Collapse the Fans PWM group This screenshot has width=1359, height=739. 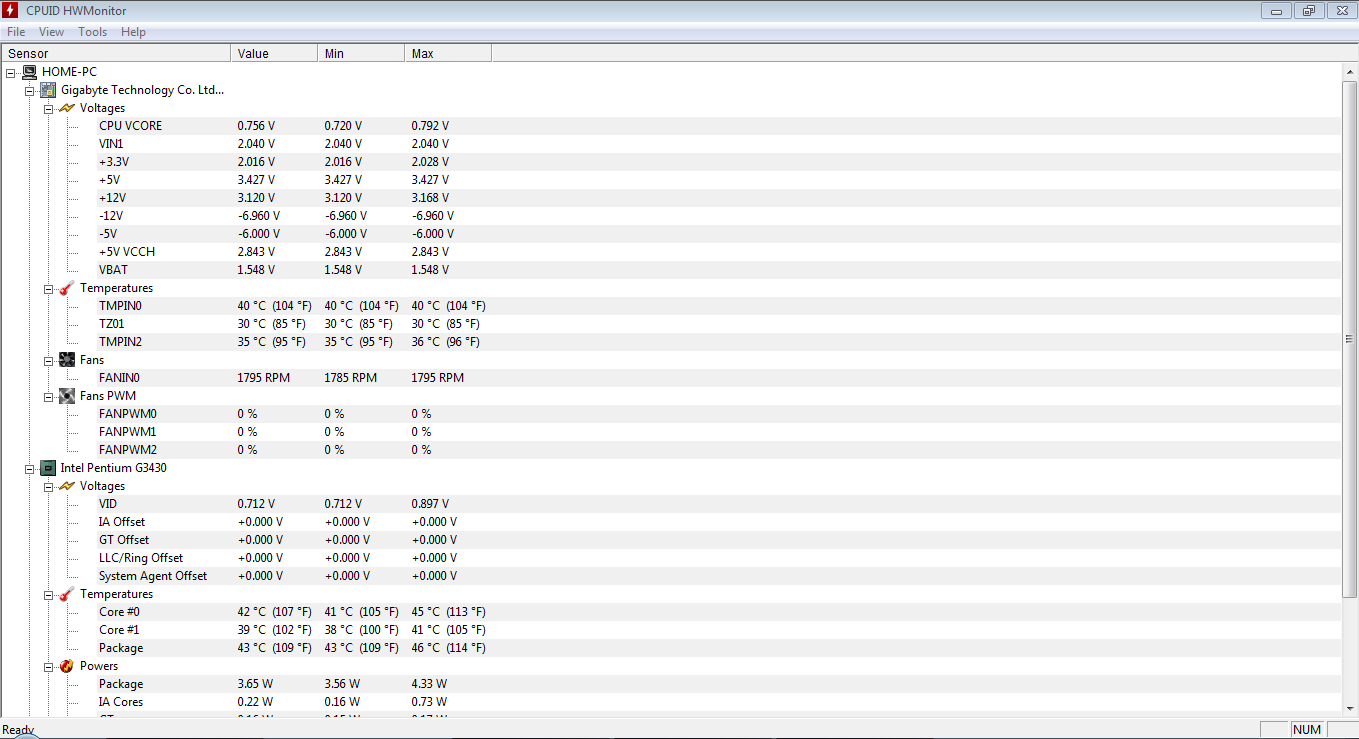pyautogui.click(x=48, y=396)
